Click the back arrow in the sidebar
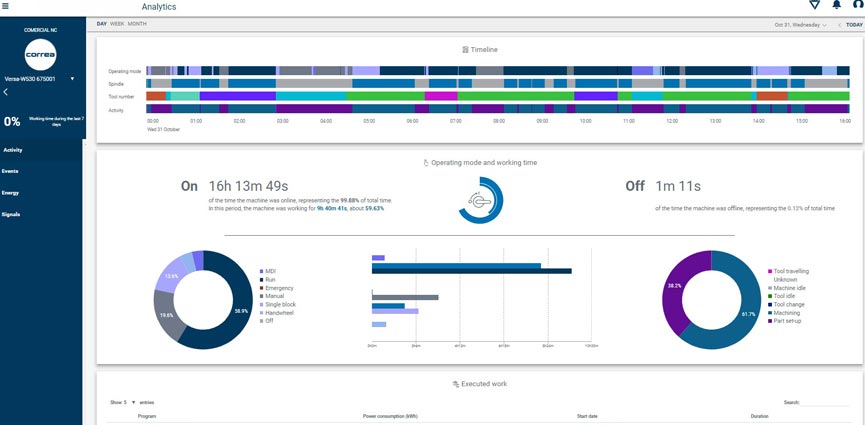Viewport: 865px width, 425px height. (6, 92)
